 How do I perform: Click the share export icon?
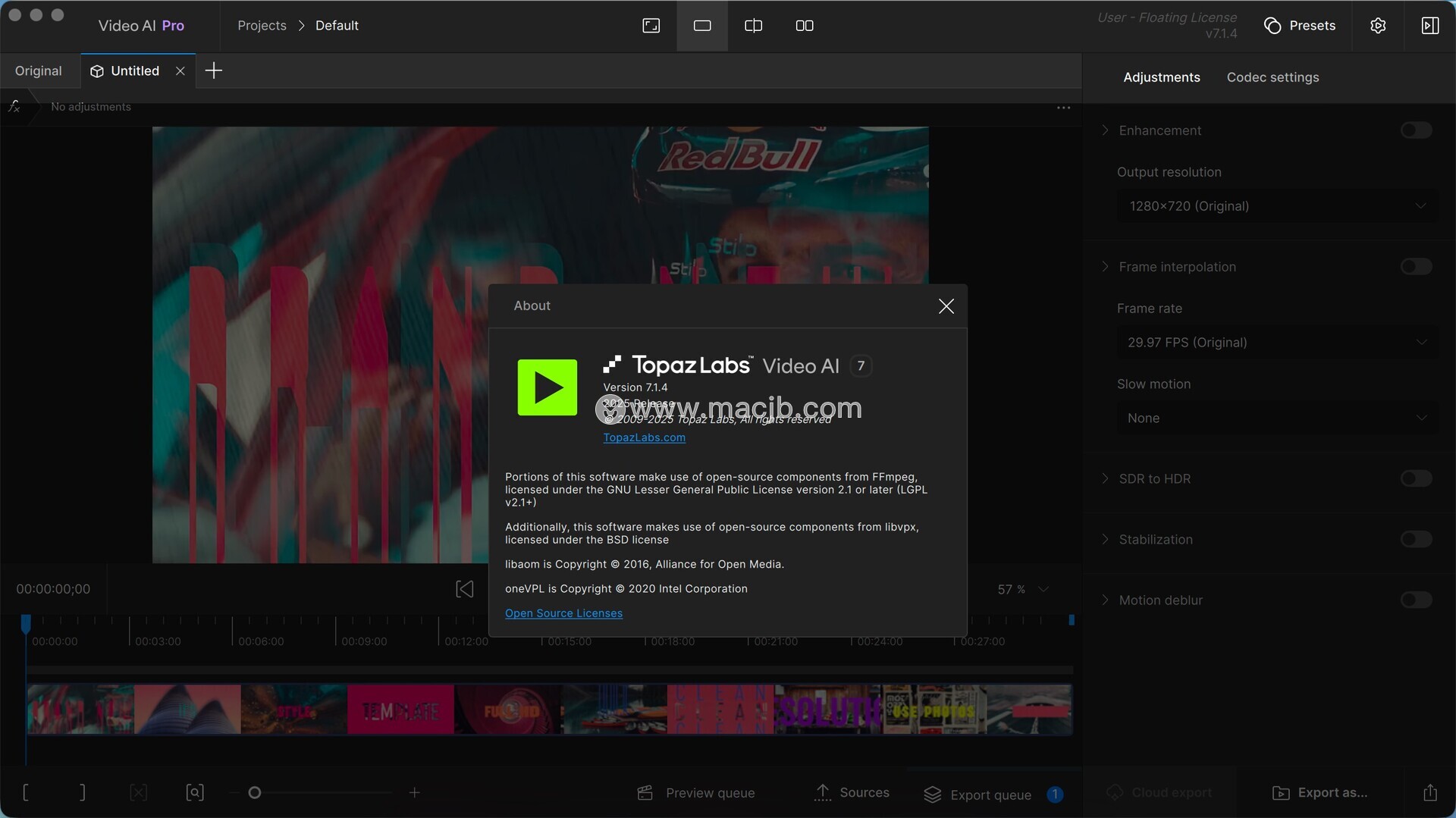coord(1430,793)
